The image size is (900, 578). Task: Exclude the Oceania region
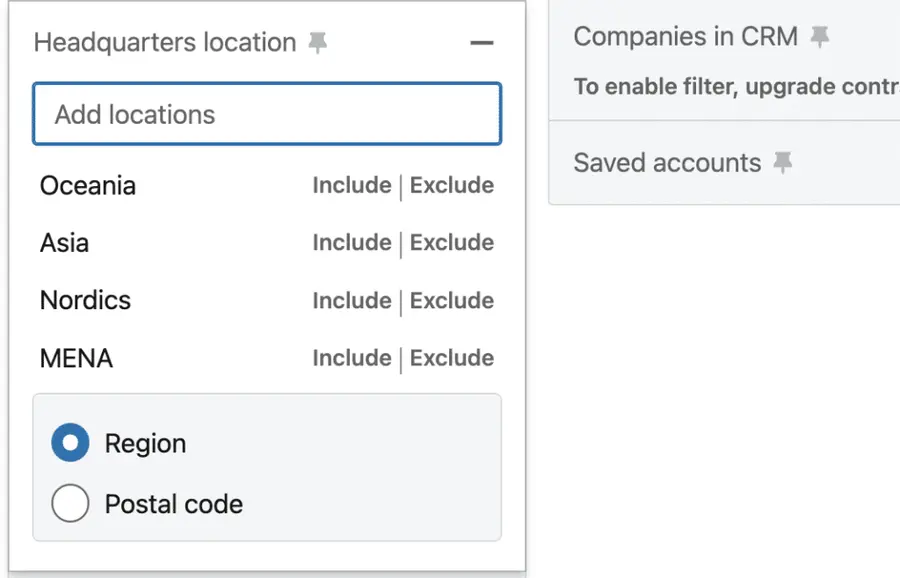pyautogui.click(x=452, y=185)
